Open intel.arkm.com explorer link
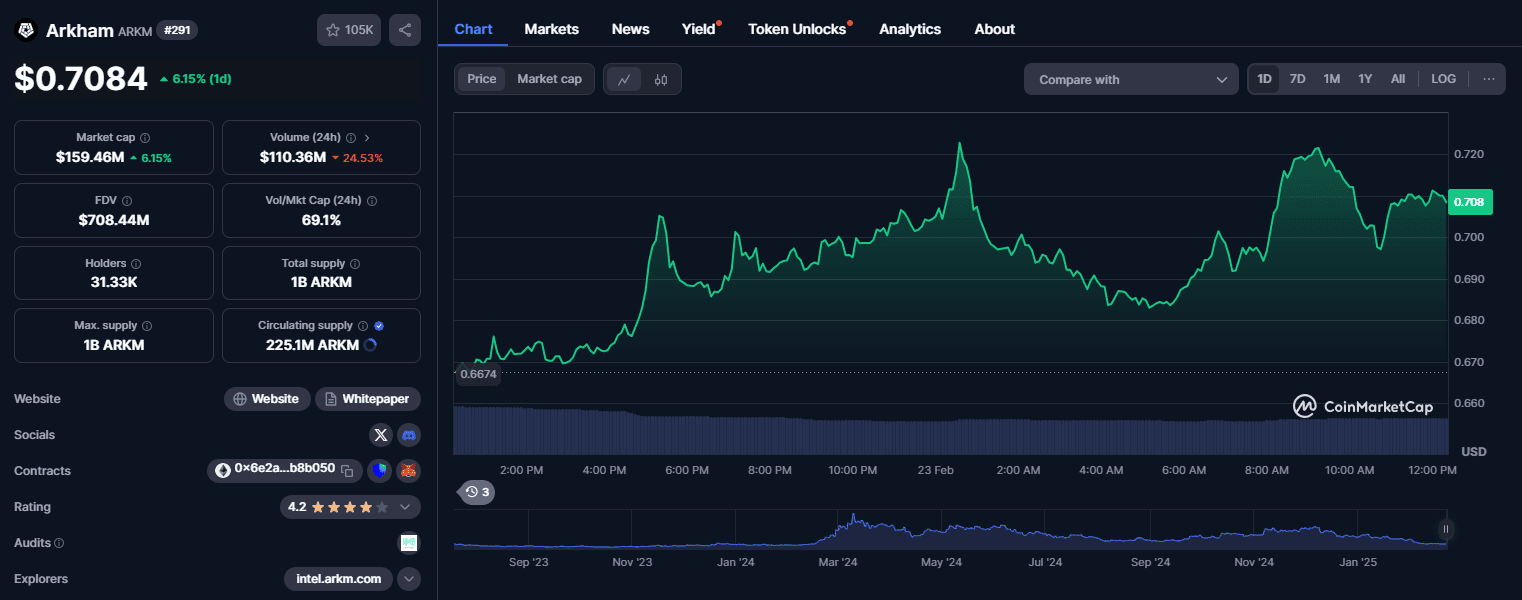 tap(339, 579)
